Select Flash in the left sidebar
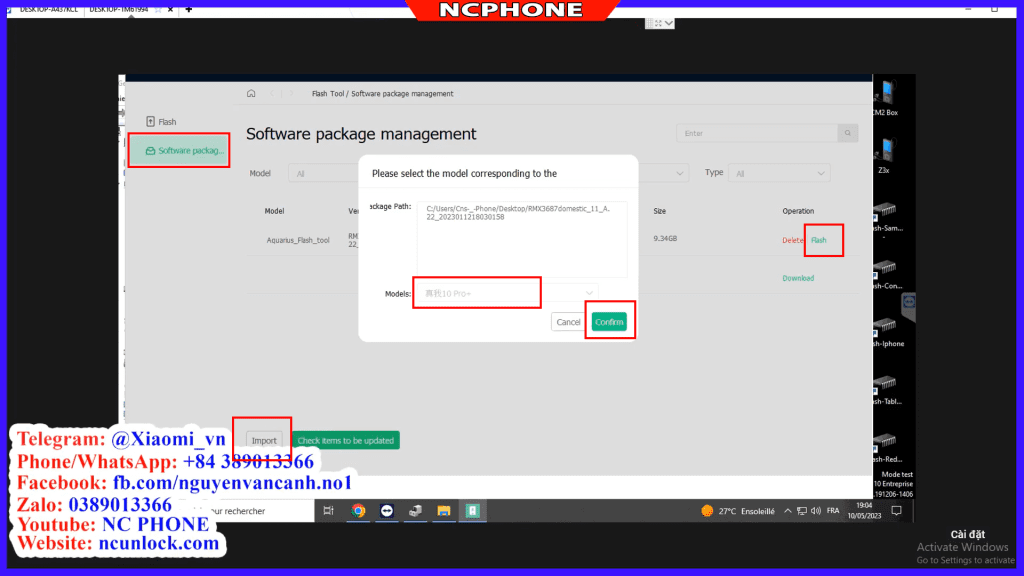Screen dimensions: 1024x576 (x=162, y=121)
